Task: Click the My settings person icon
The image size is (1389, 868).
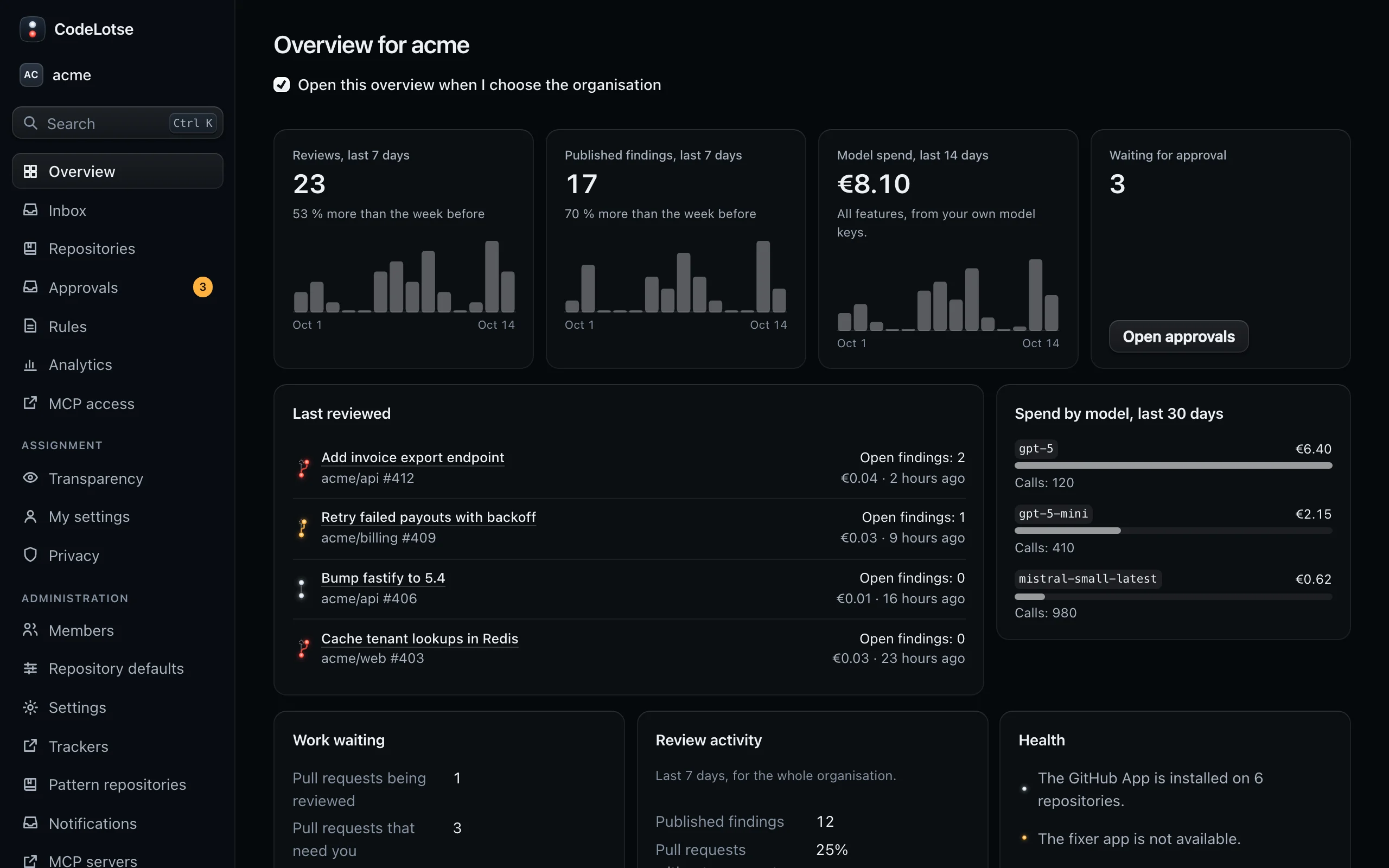Action: [x=30, y=516]
